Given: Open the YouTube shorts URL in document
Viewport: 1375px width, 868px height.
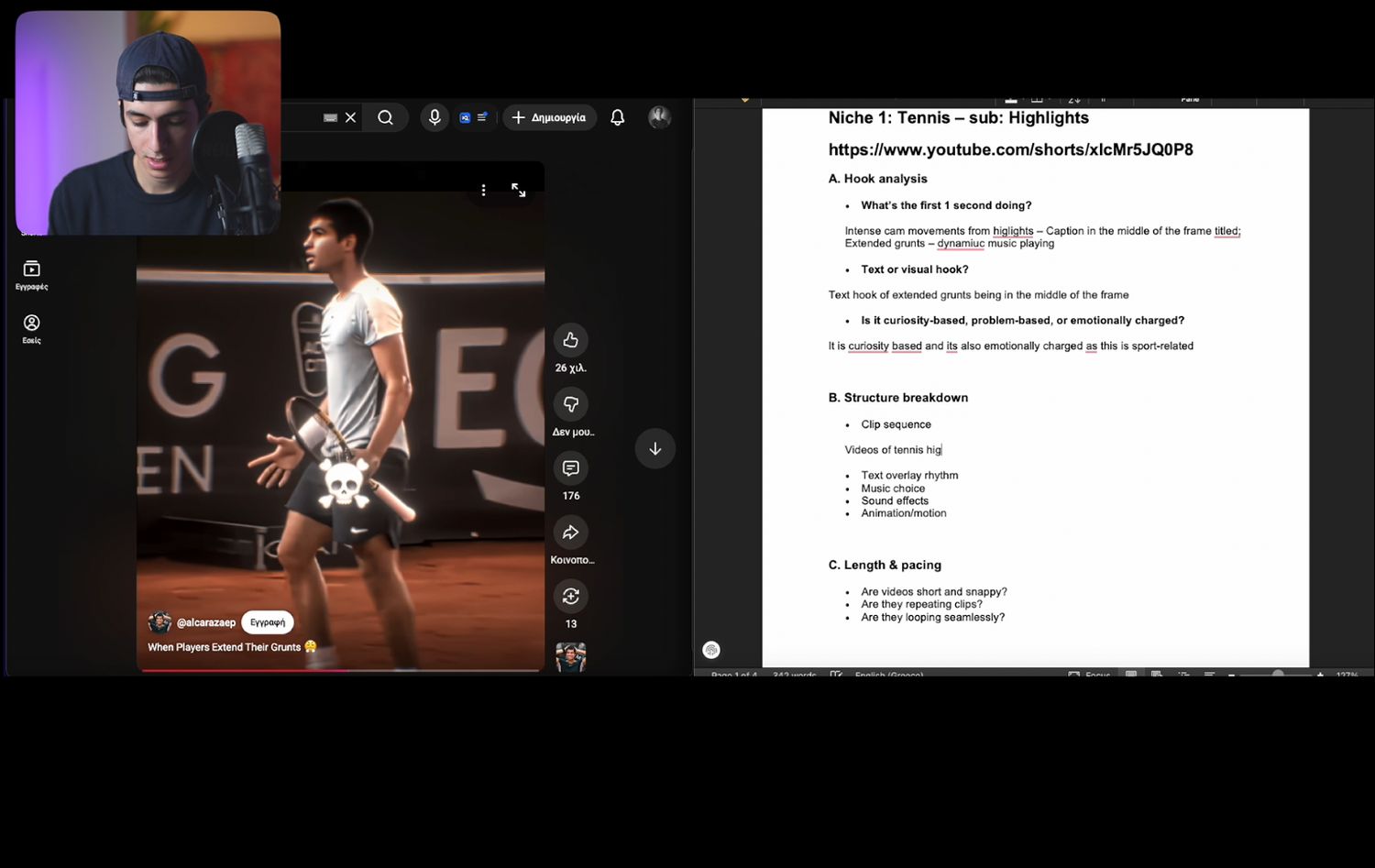Looking at the screenshot, I should point(1010,149).
